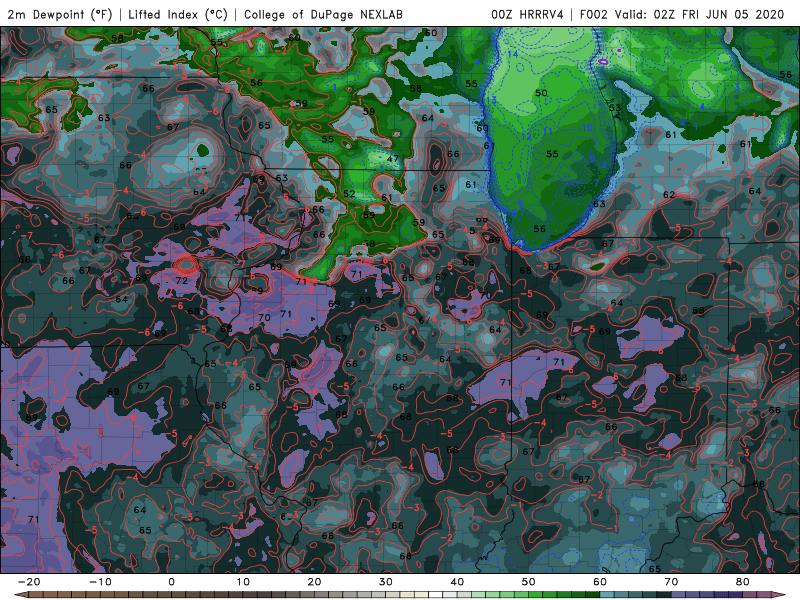Image resolution: width=800 pixels, height=600 pixels.
Task: Click the 80 label on the color scale
Action: tap(743, 582)
